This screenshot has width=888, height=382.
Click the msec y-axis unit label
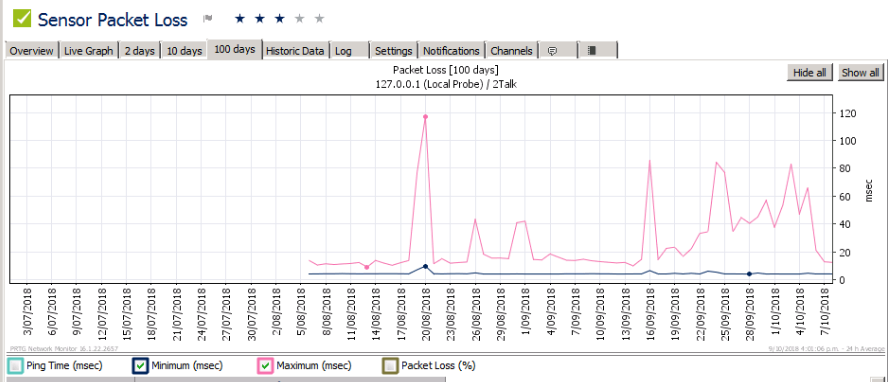pos(870,191)
